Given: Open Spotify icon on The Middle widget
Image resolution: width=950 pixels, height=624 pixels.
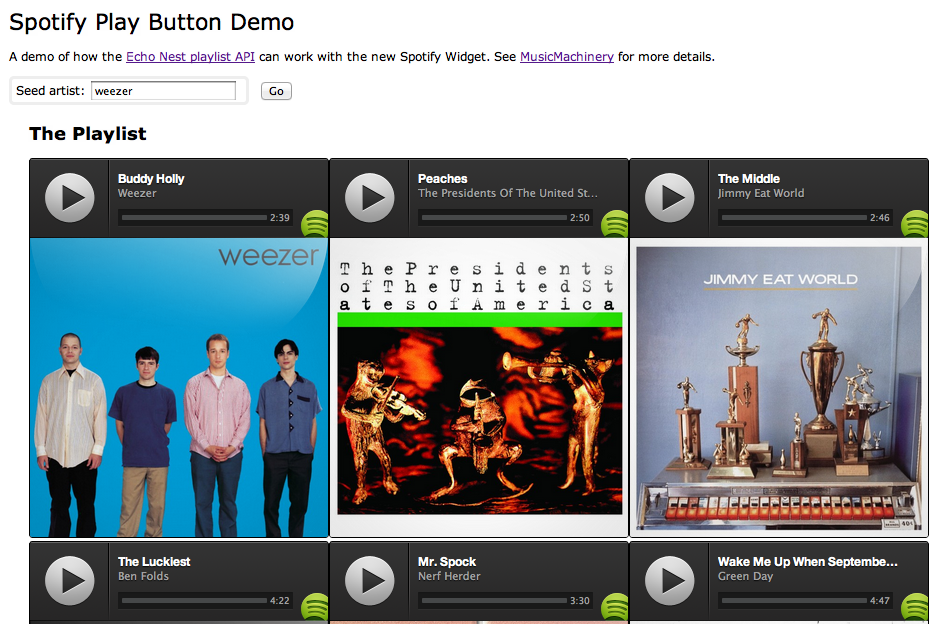Looking at the screenshot, I should tap(914, 224).
